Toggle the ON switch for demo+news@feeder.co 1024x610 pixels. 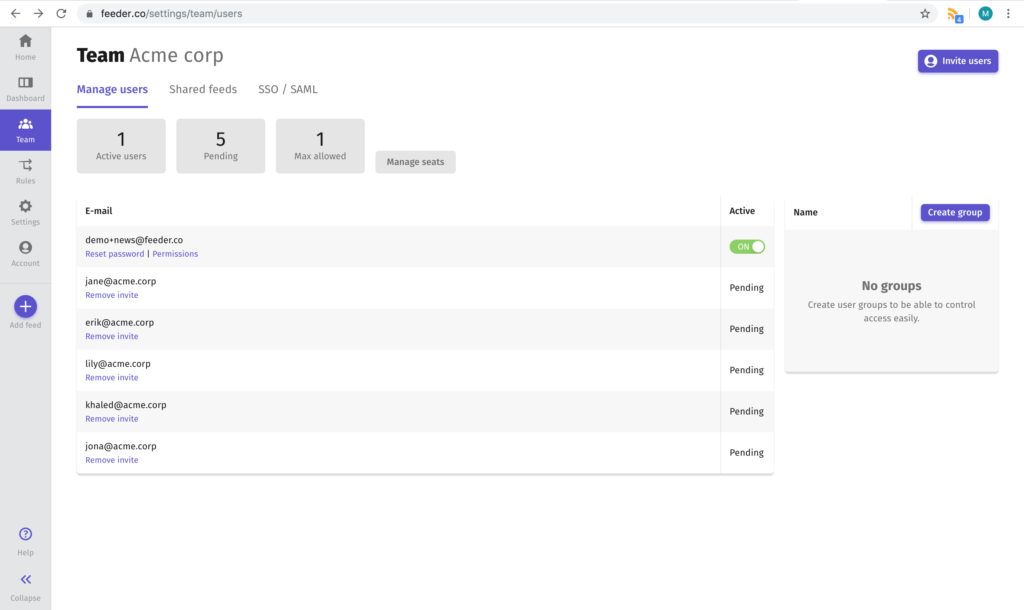(x=747, y=246)
